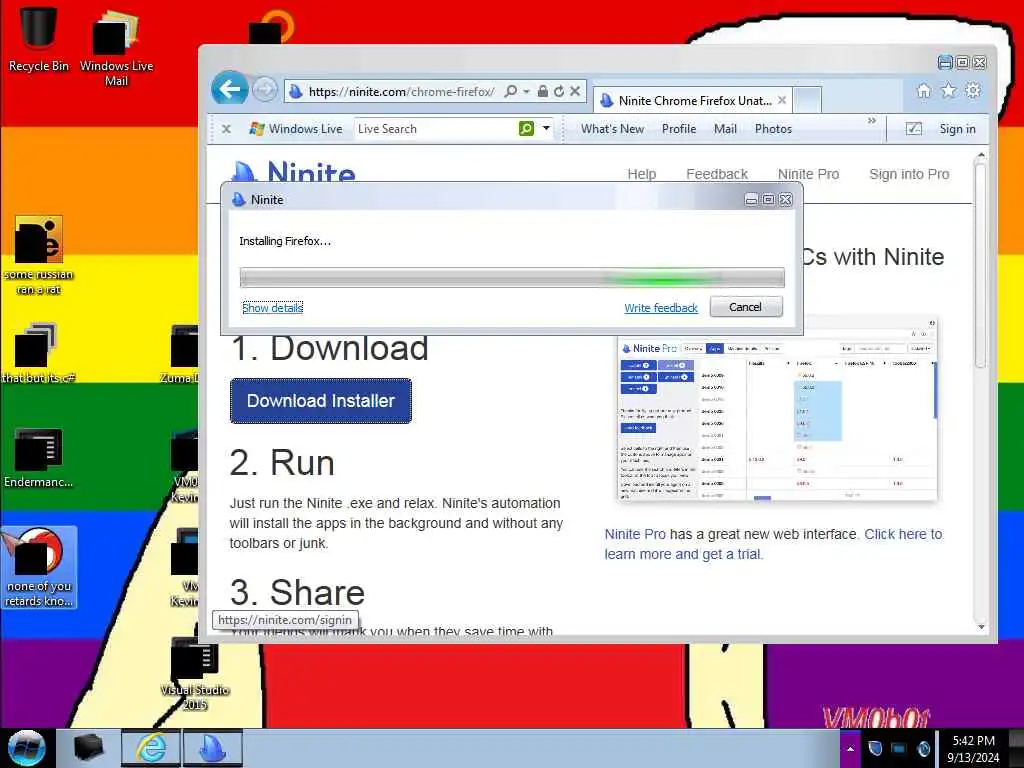Click the green Live Search button
This screenshot has height=768, width=1024.
pos(526,129)
